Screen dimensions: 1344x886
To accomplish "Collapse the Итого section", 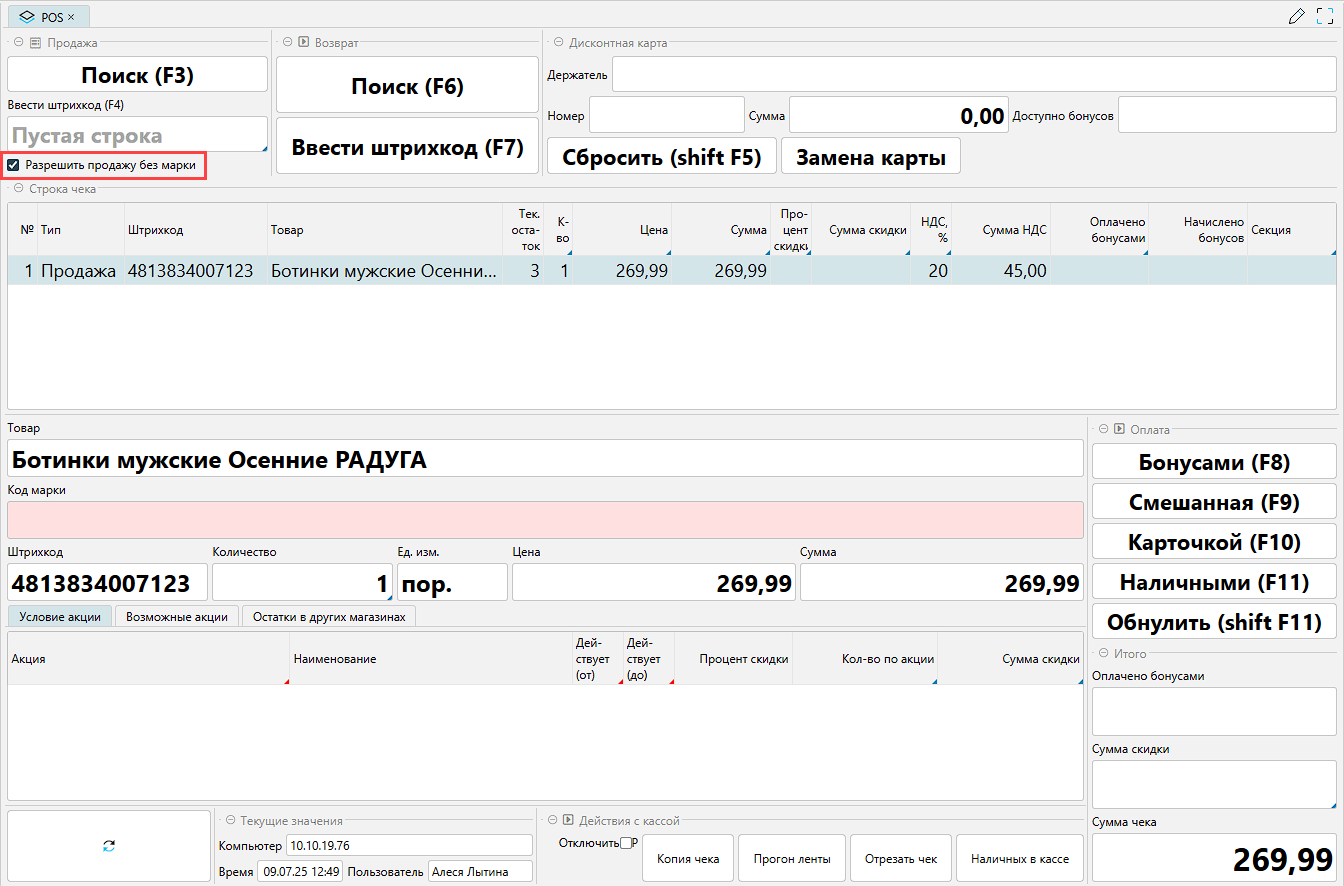I will [x=1103, y=653].
